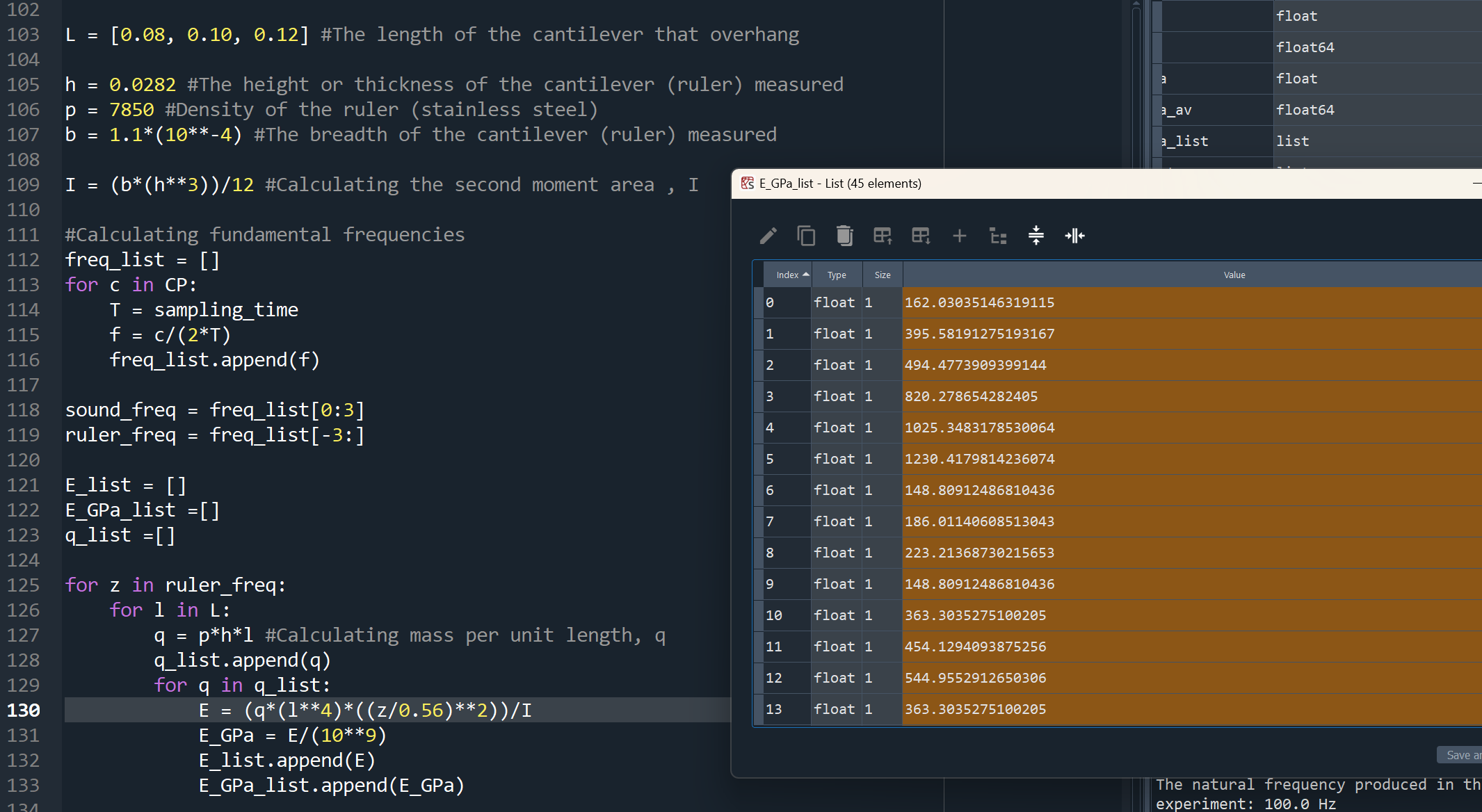Click the tree view hierarchy icon
The image size is (1482, 812).
(998, 236)
